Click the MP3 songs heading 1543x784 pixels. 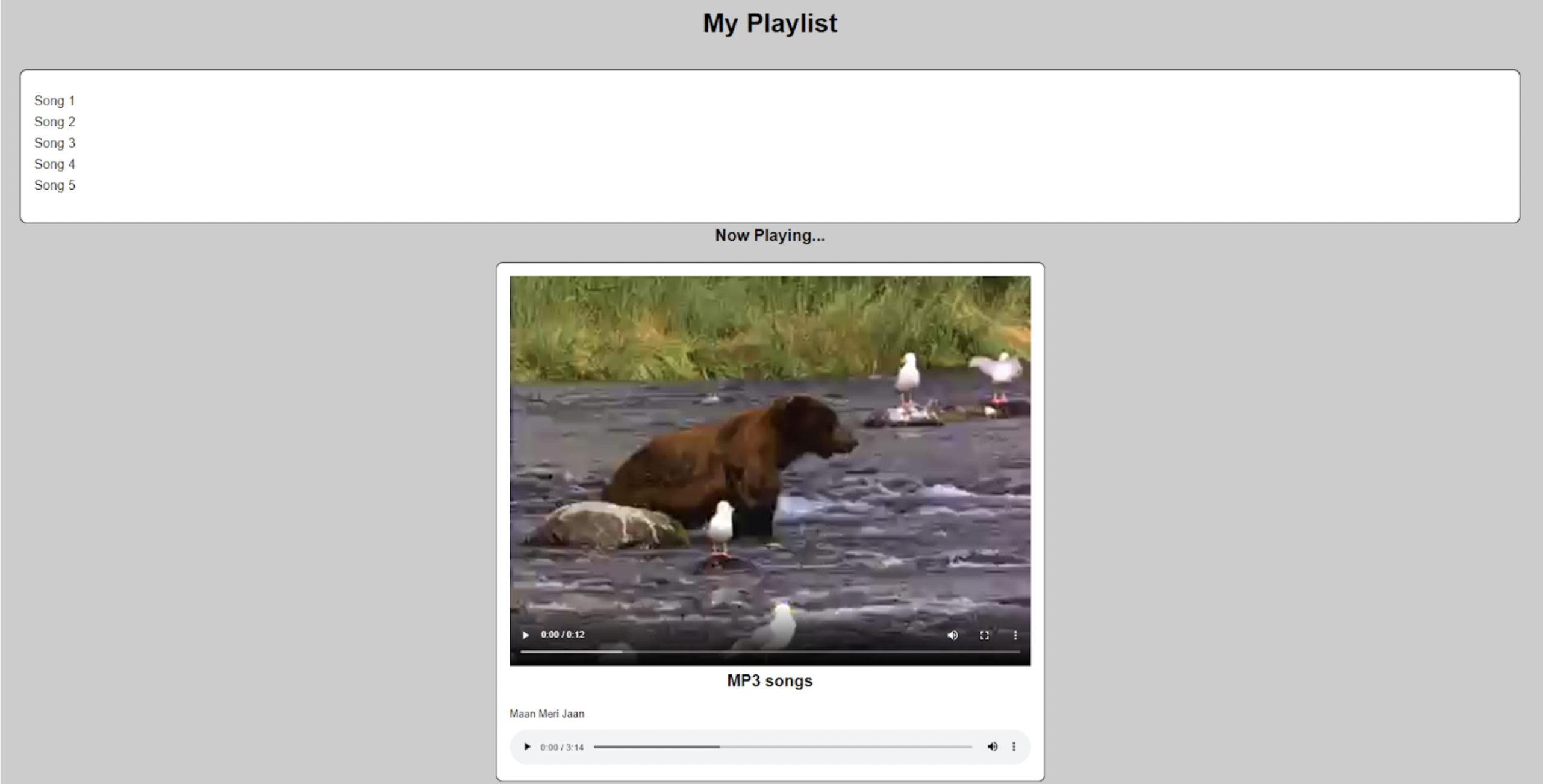770,681
